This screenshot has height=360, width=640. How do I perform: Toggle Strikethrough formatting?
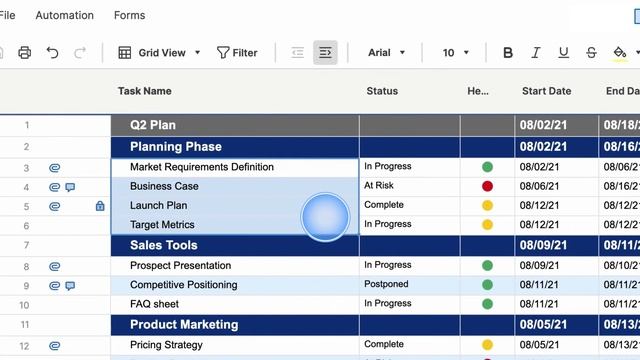(591, 53)
